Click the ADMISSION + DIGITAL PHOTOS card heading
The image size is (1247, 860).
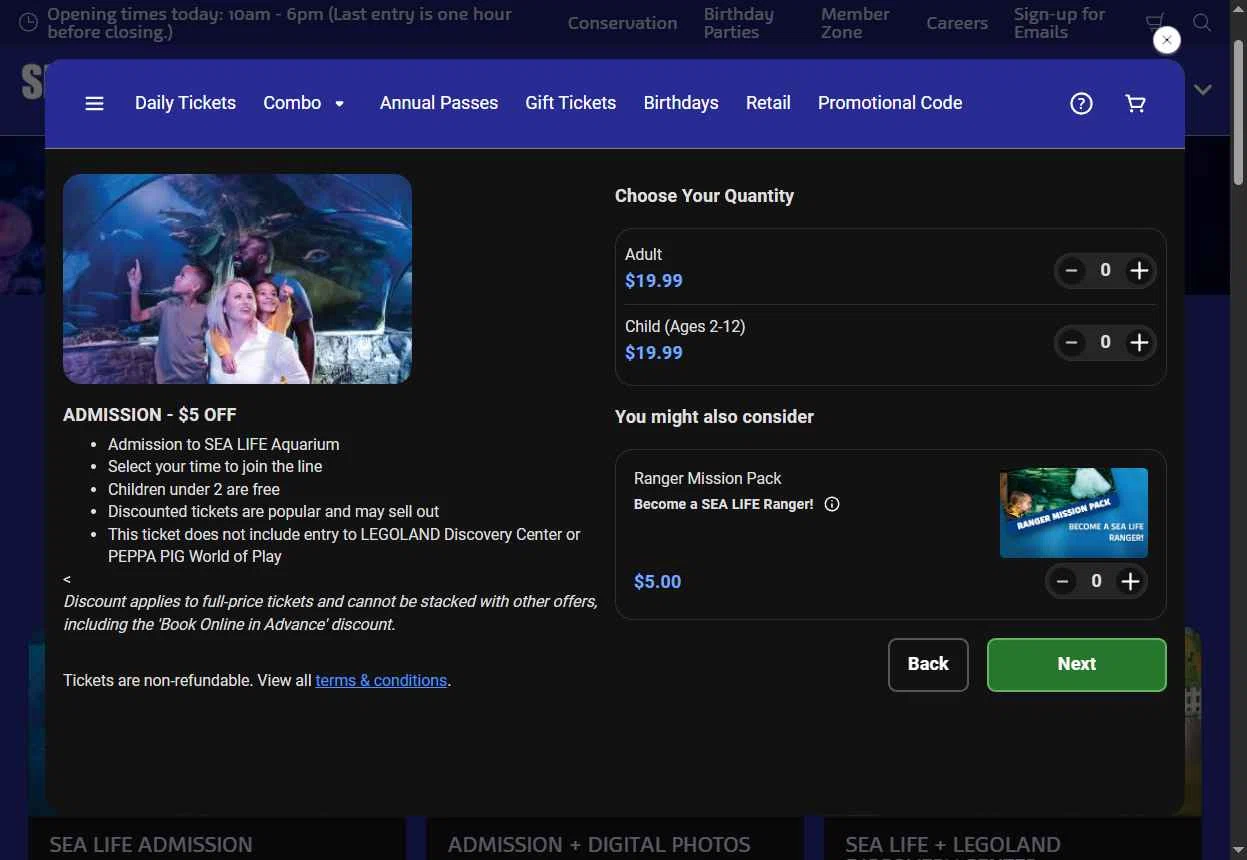pos(599,845)
